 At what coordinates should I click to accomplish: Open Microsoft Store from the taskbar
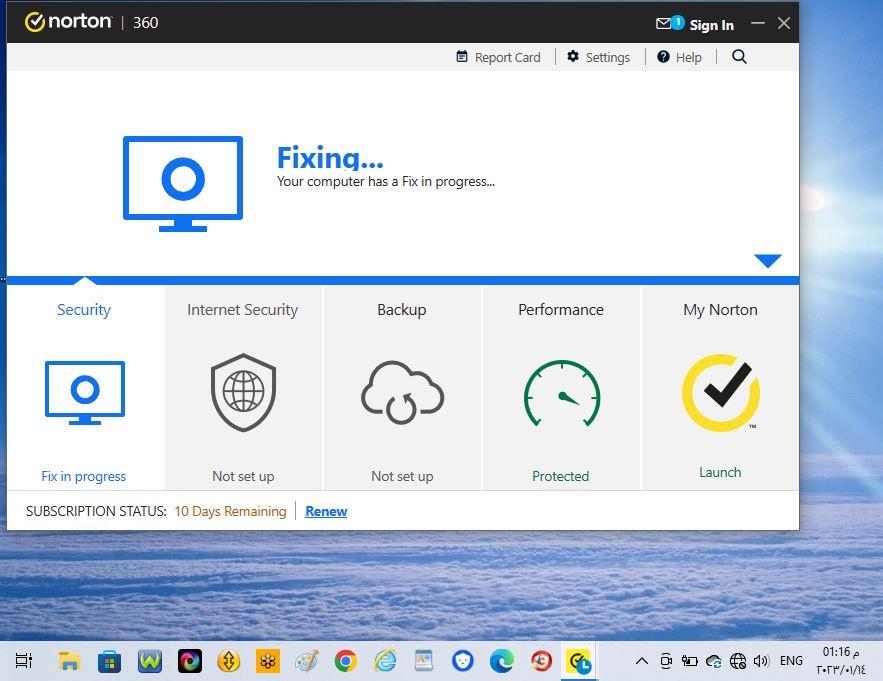pos(109,661)
